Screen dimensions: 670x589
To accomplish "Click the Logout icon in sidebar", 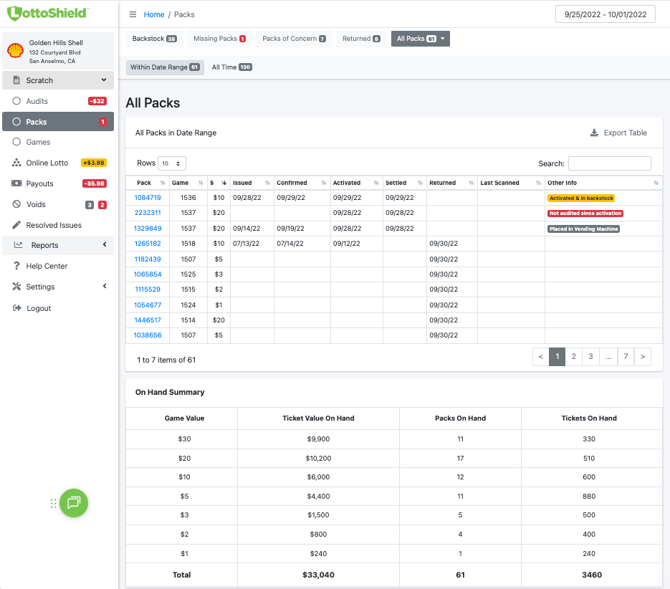I will pos(17,308).
